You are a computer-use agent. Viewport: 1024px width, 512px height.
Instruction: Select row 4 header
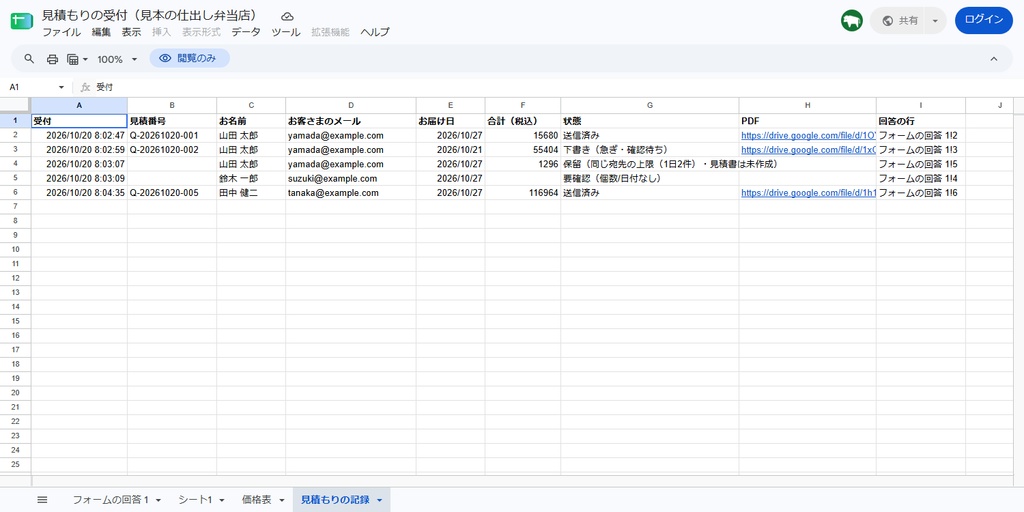15,164
